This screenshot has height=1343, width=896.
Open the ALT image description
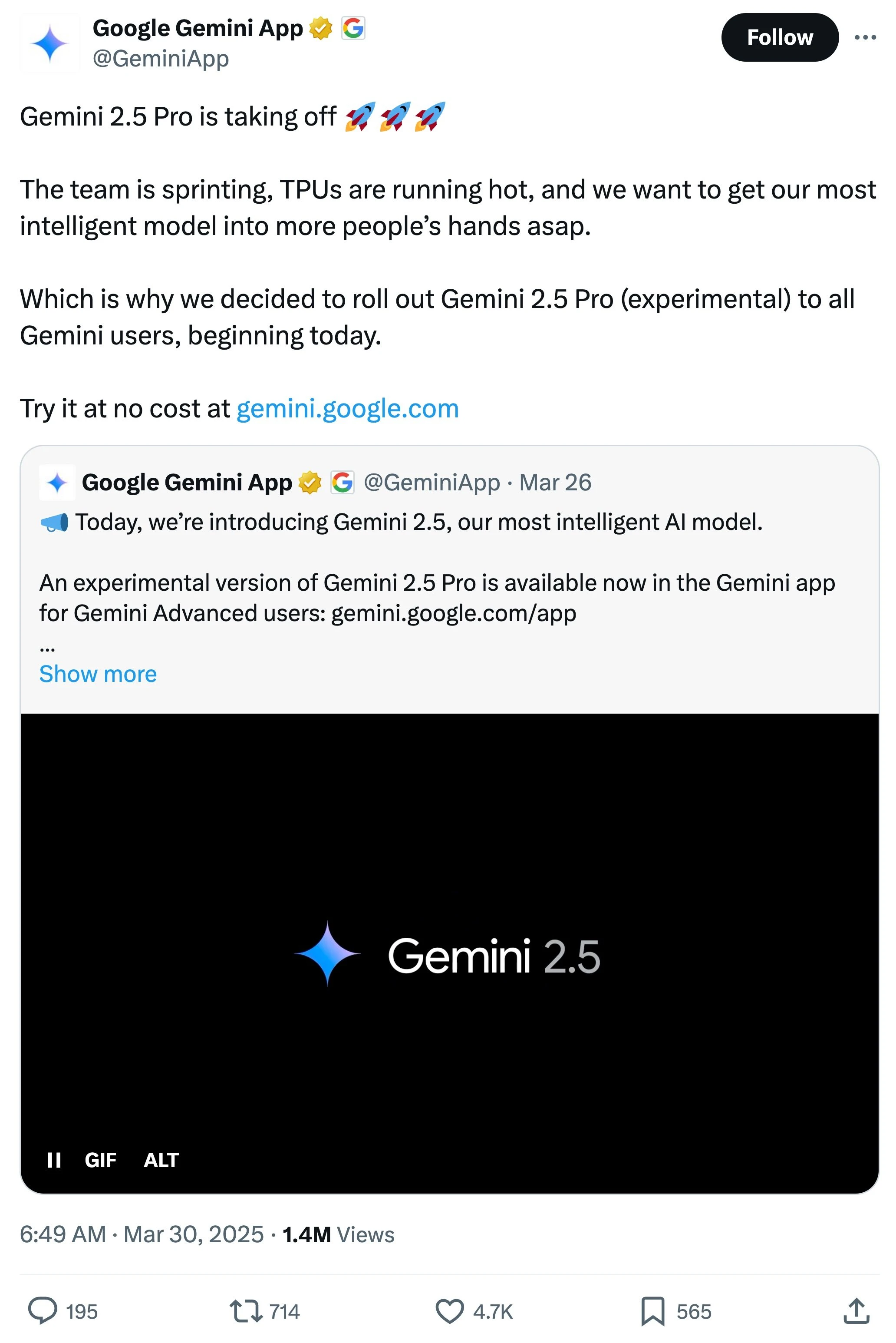161,1160
